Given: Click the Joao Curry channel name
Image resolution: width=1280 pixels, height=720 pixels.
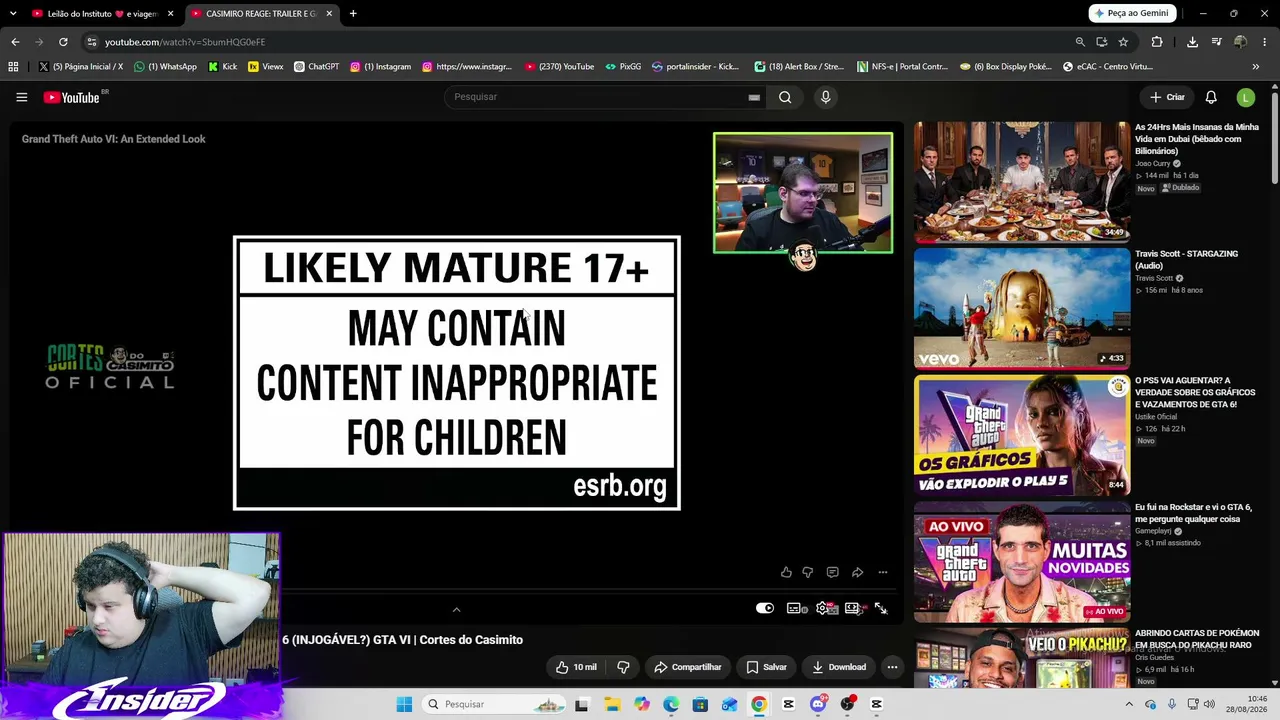Looking at the screenshot, I should click(1153, 163).
